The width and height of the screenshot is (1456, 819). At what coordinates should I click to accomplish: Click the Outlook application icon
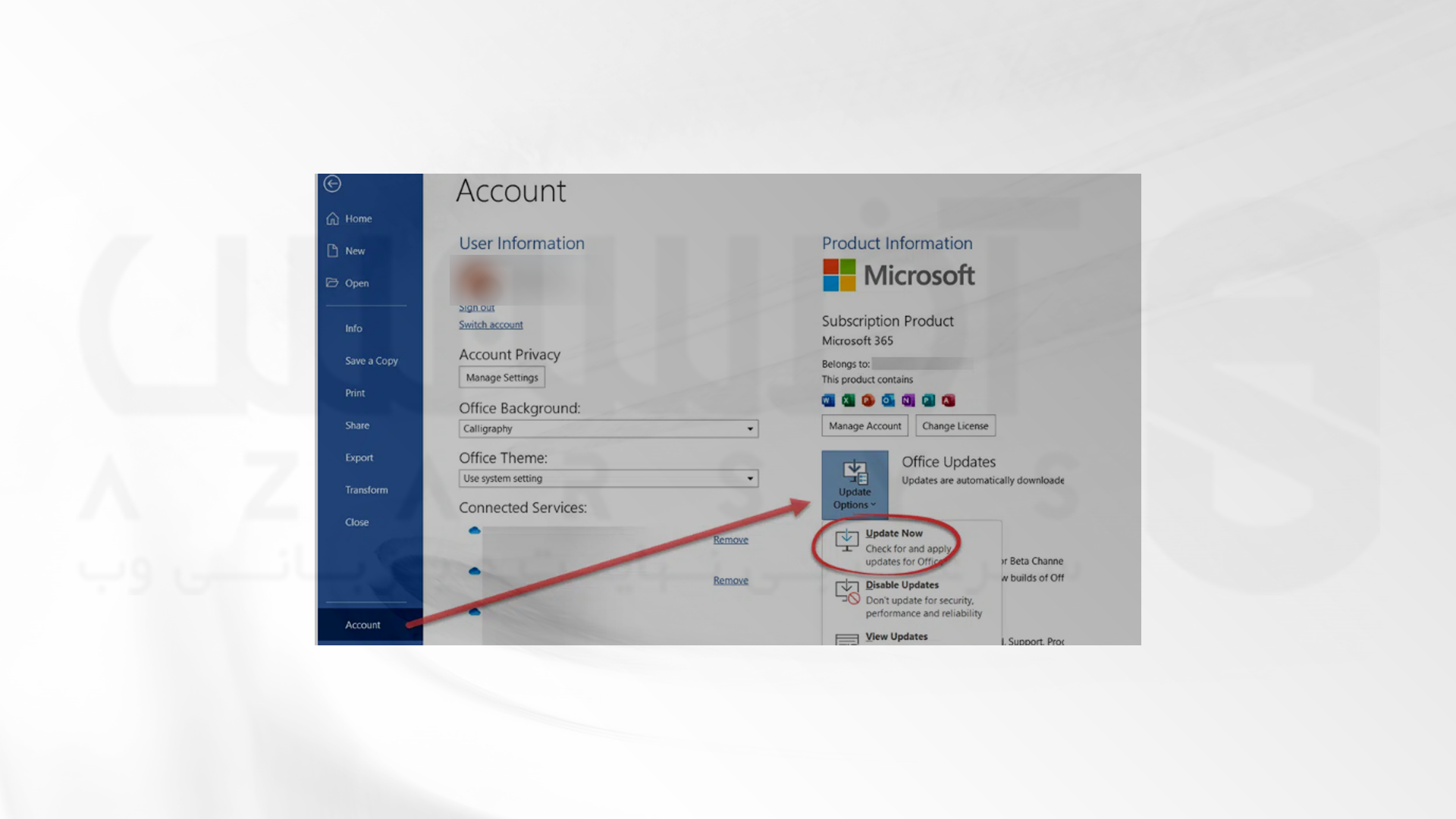point(888,400)
